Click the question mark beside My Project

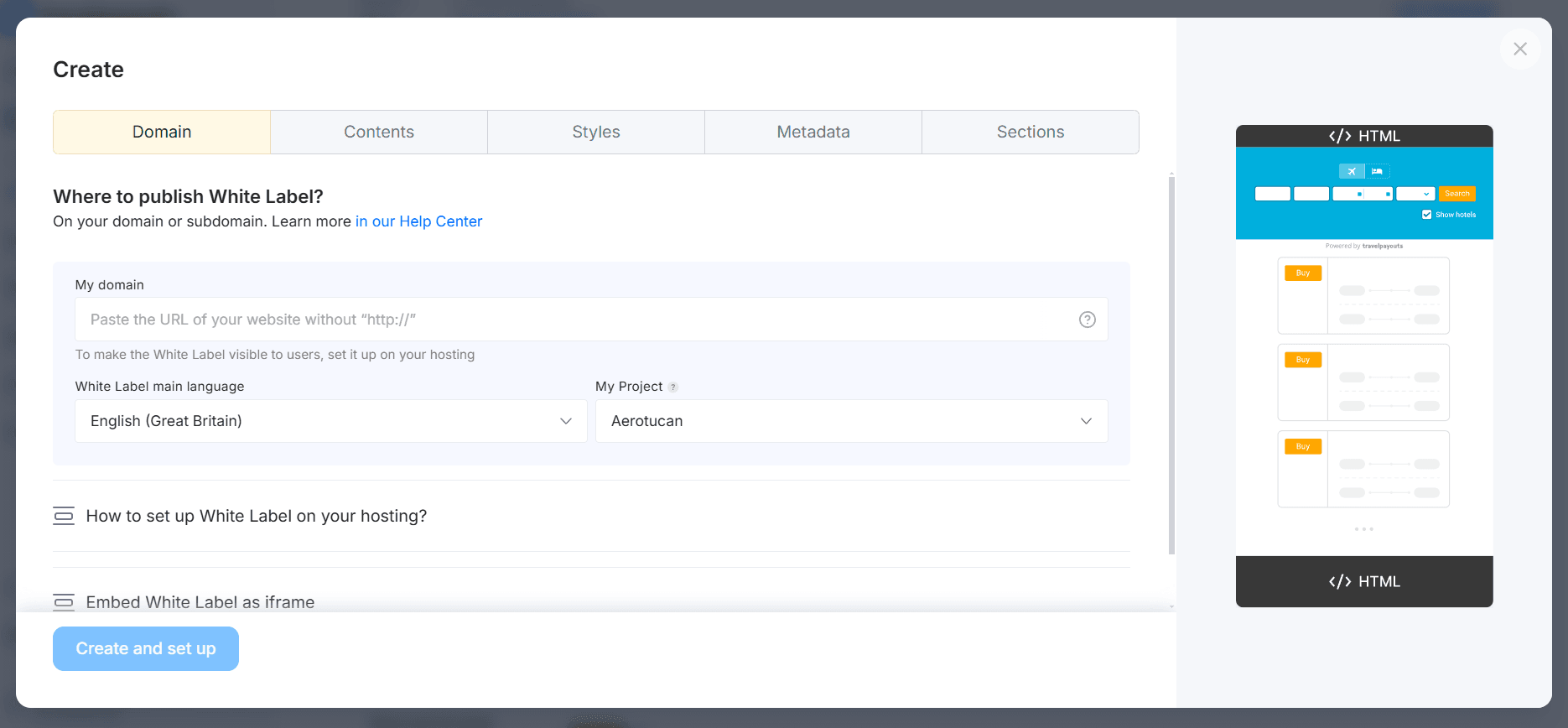[672, 387]
